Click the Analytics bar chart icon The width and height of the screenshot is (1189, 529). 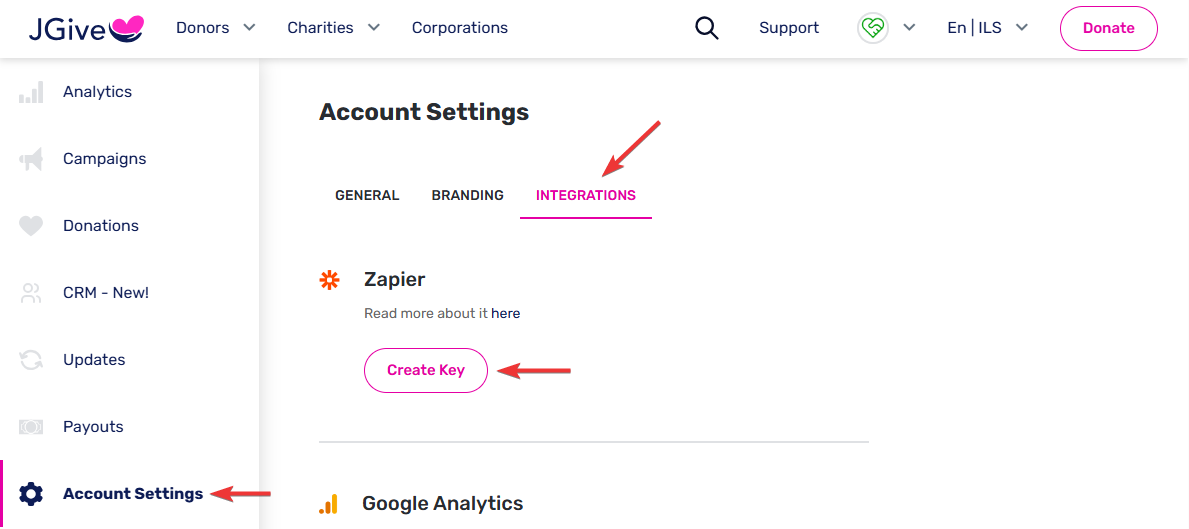pyautogui.click(x=31, y=92)
